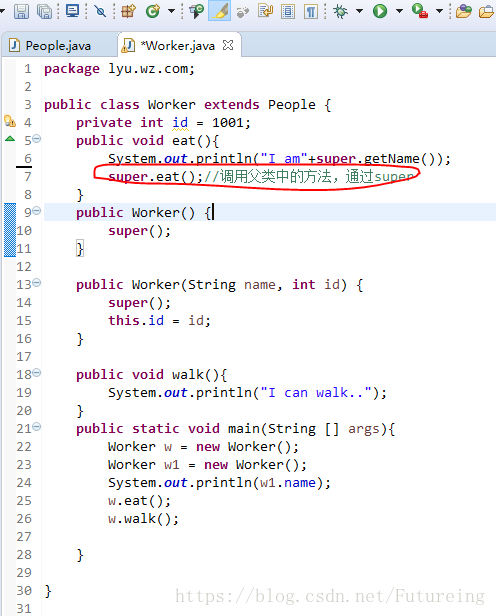Click 'Worker' class name on line 3
The width and height of the screenshot is (496, 616).
click(x=172, y=104)
